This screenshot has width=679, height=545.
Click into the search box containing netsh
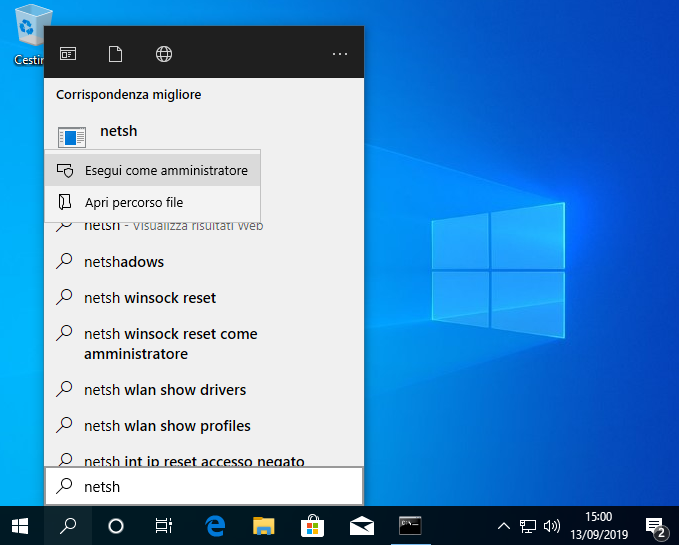pyautogui.click(x=204, y=486)
